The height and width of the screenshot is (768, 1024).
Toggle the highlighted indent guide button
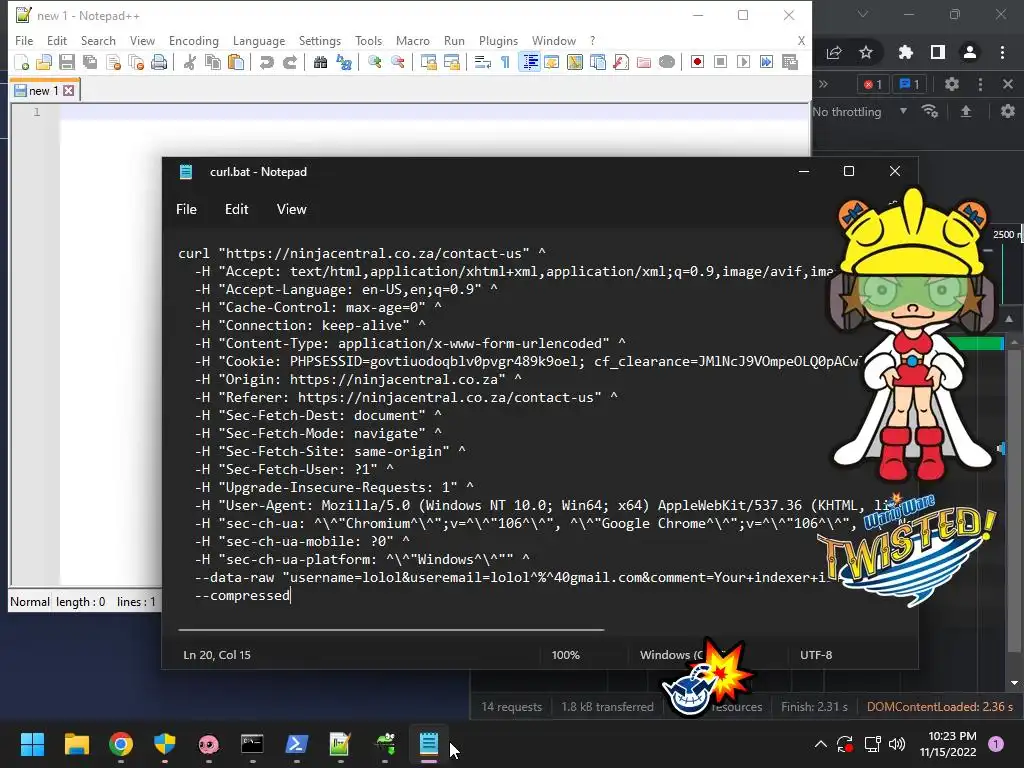[530, 62]
